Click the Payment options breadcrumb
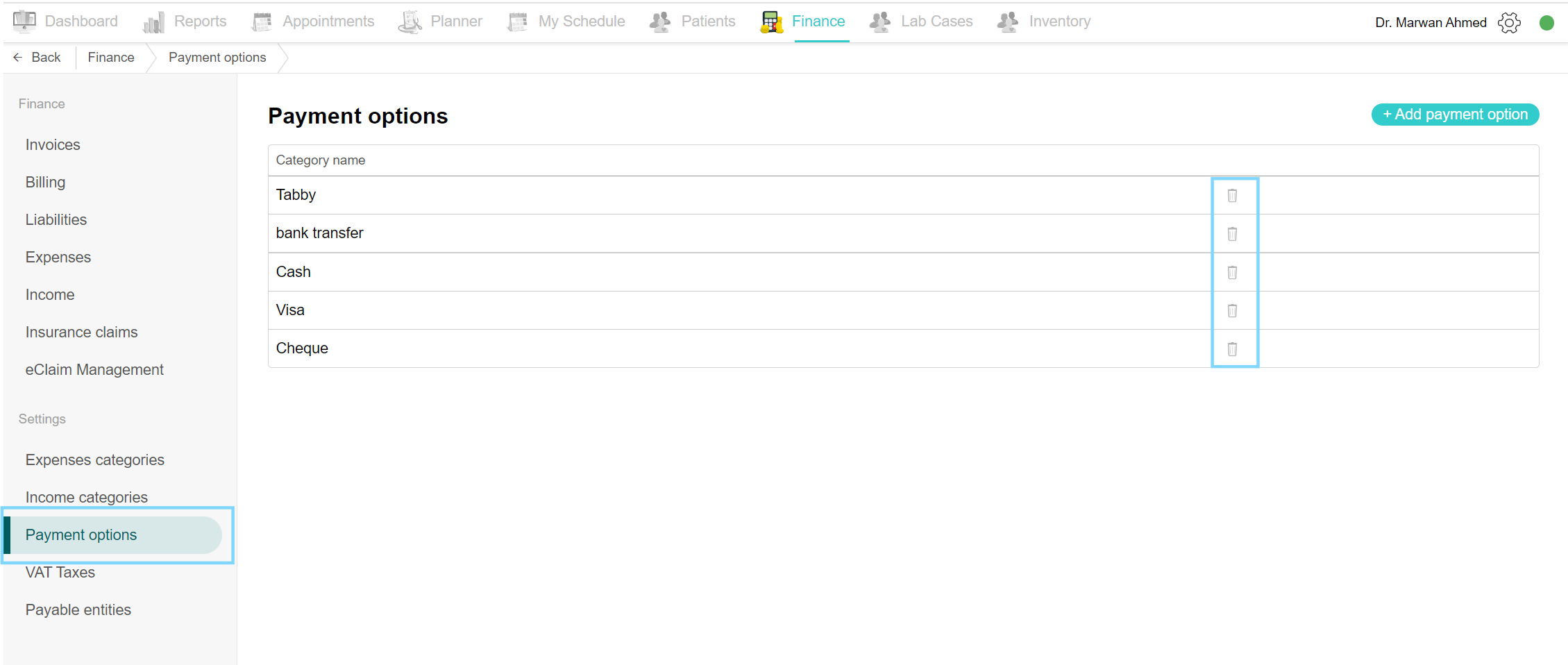The width and height of the screenshot is (1568, 665). coord(217,58)
